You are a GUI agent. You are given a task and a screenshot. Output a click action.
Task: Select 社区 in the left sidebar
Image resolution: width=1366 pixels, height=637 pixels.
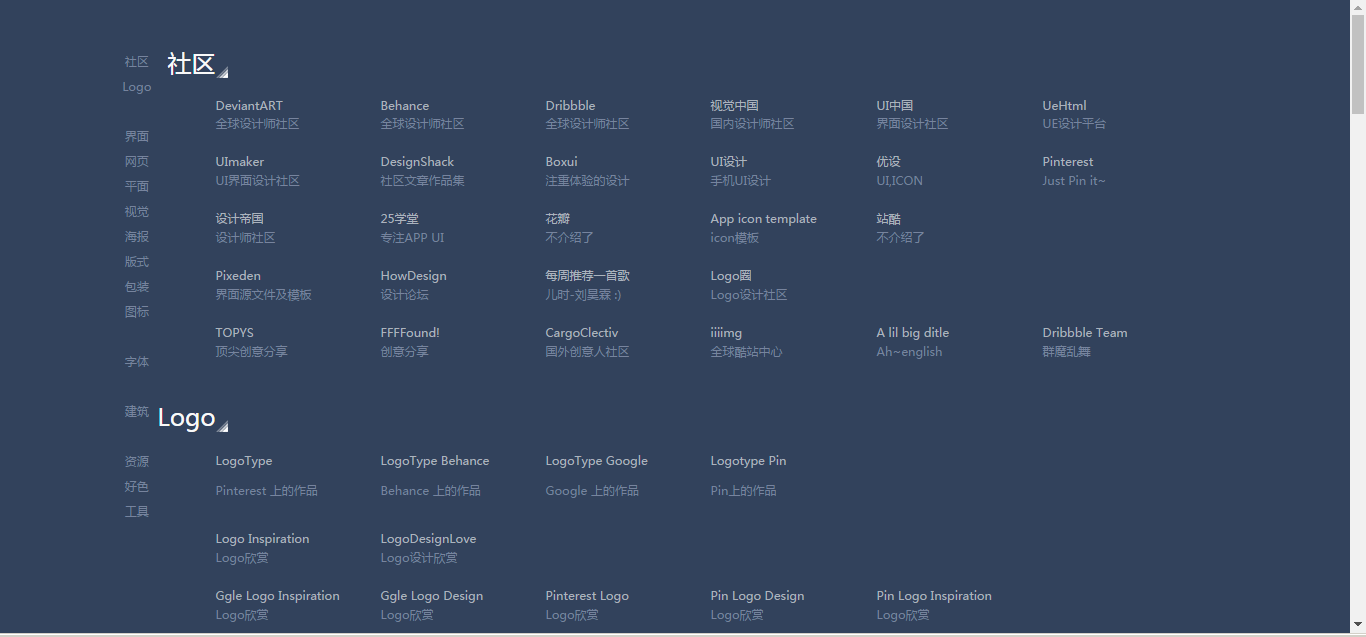click(x=137, y=62)
